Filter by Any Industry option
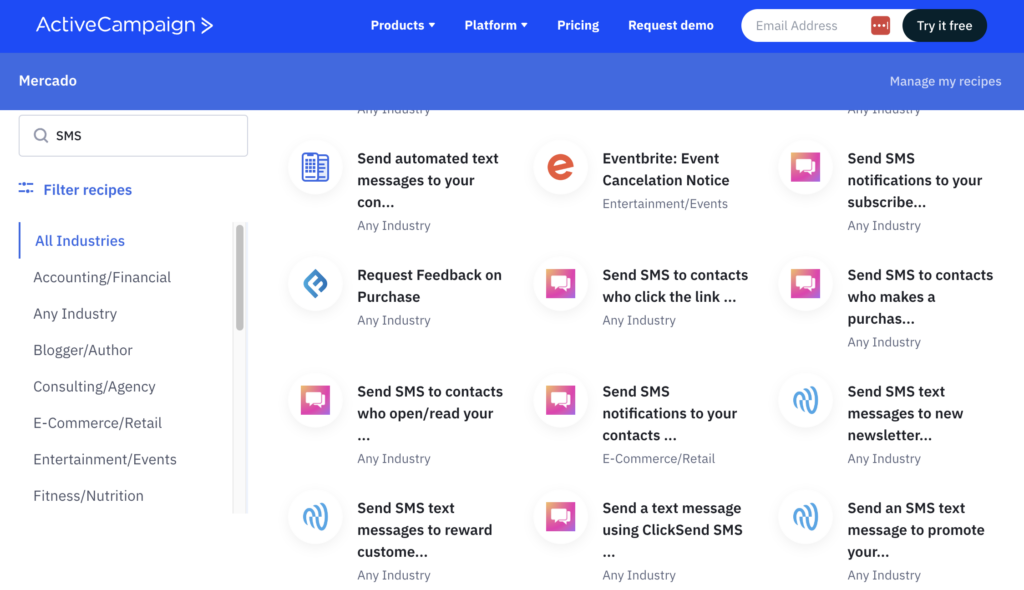 click(x=75, y=314)
